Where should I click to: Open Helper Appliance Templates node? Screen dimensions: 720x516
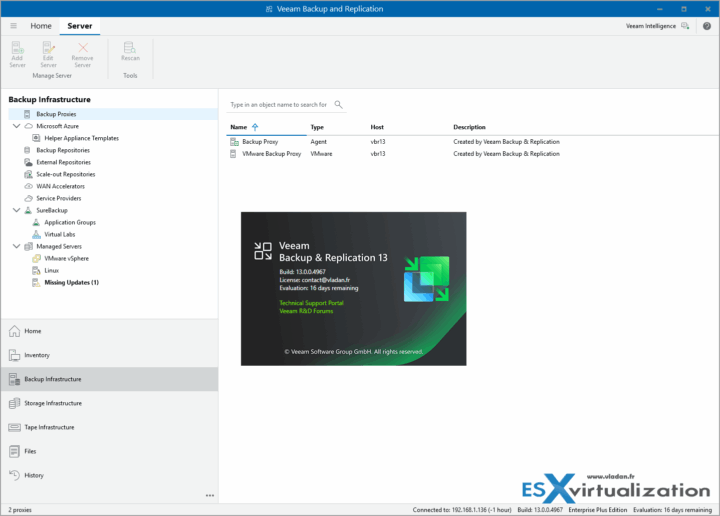[x=81, y=138]
